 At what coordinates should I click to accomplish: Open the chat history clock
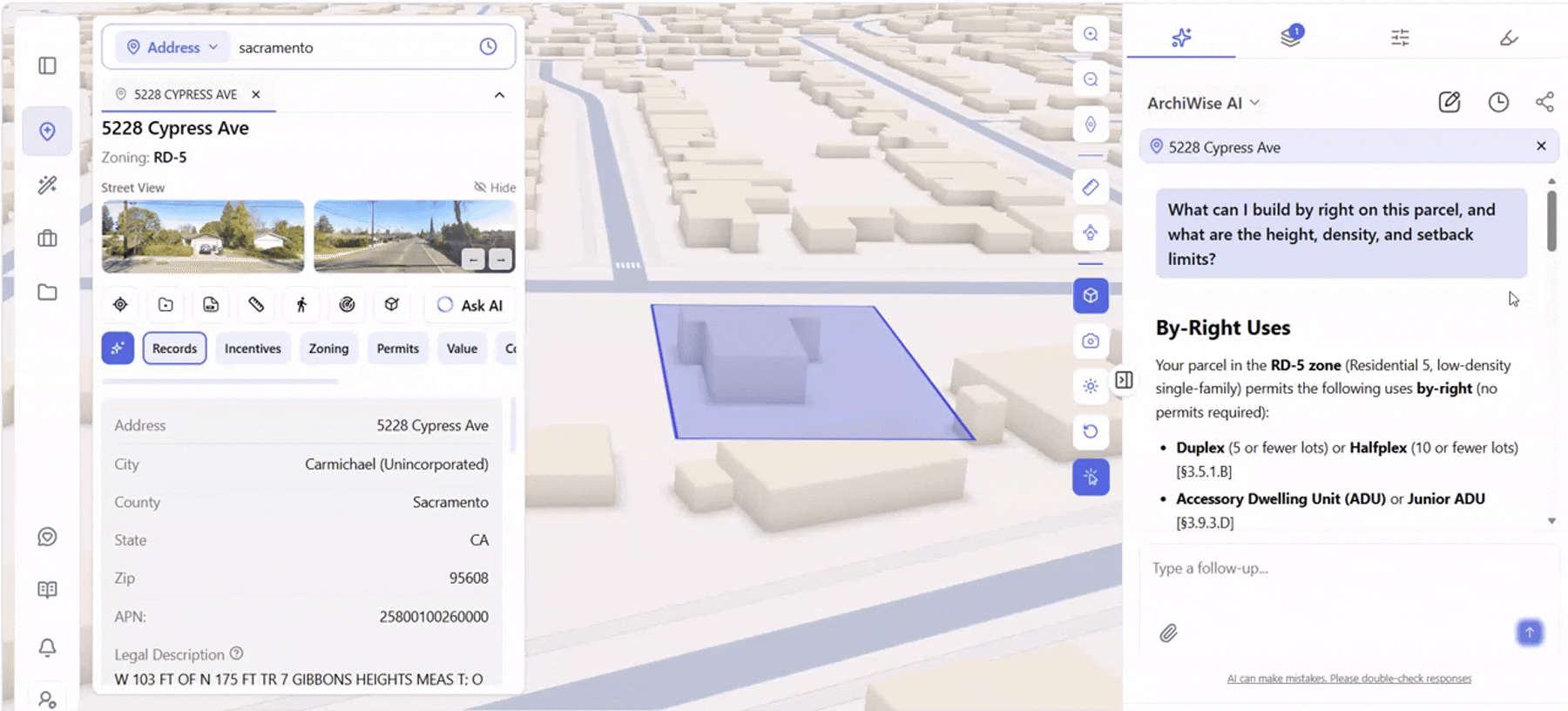tap(1498, 102)
